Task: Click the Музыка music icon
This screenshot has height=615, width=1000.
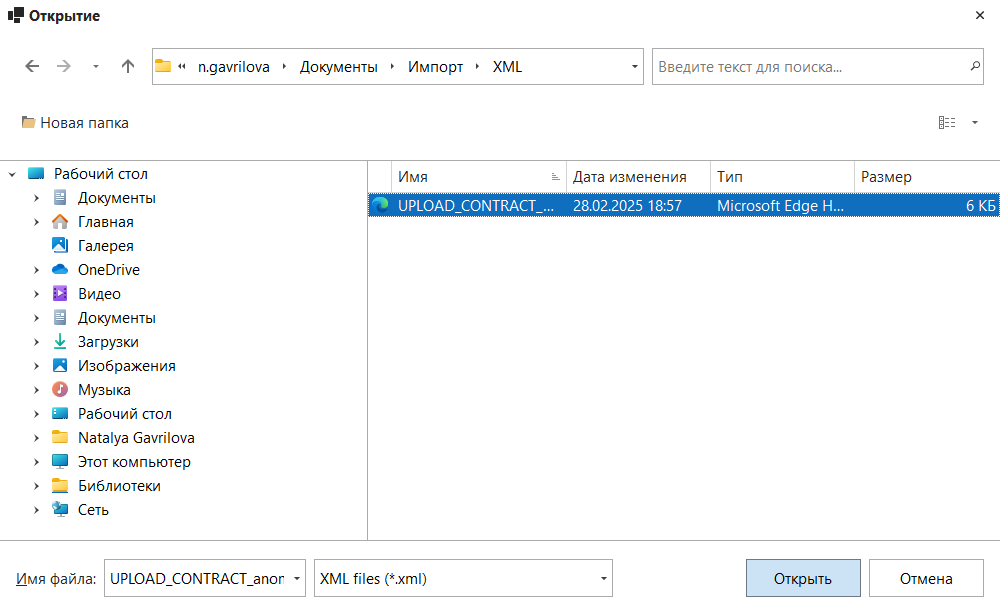Action: point(60,390)
